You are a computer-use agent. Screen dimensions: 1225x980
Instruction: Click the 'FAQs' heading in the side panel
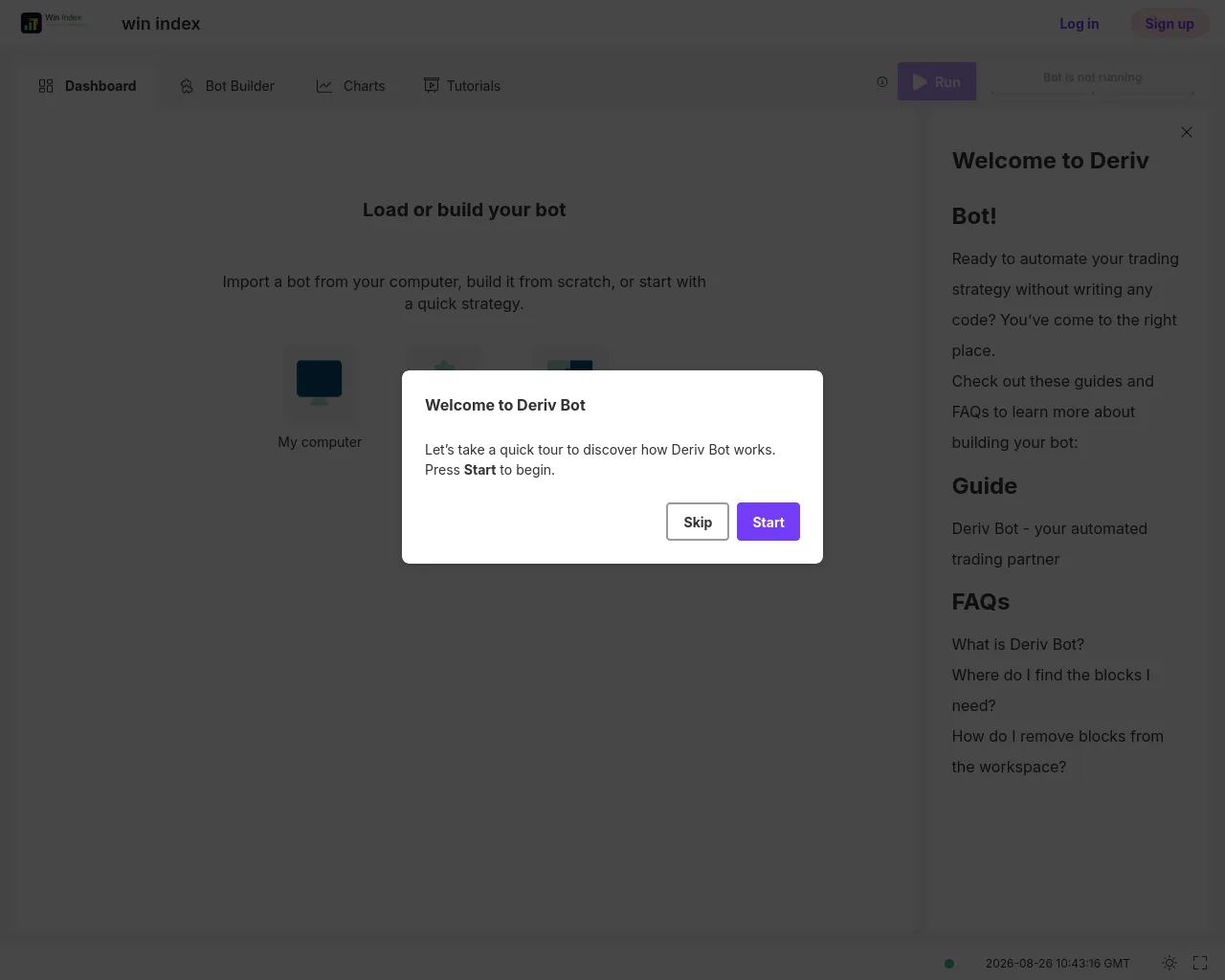981,602
